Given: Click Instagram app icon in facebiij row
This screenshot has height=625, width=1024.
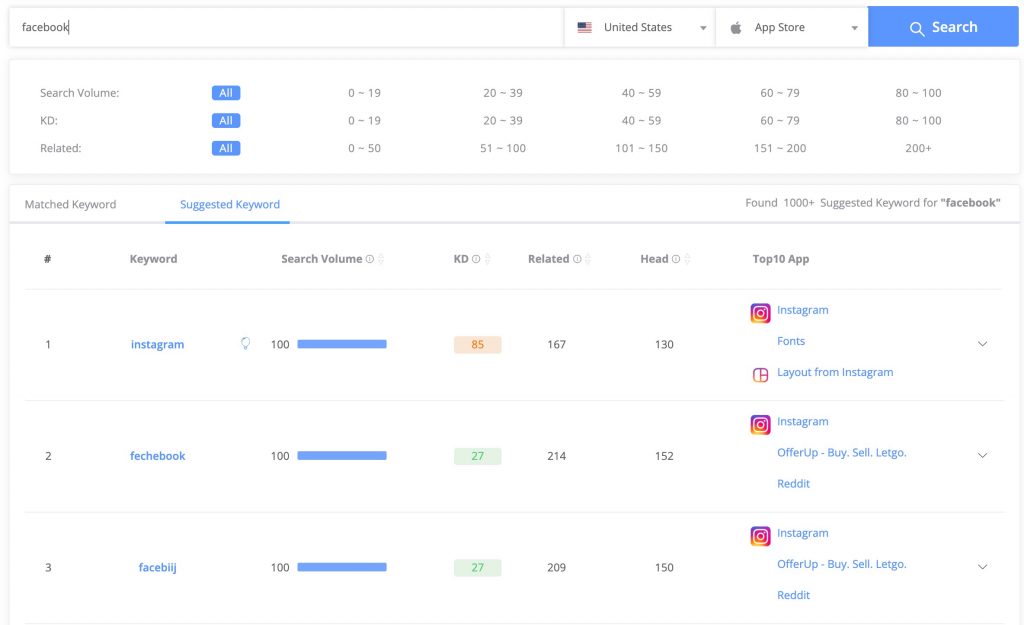Looking at the screenshot, I should 760,536.
